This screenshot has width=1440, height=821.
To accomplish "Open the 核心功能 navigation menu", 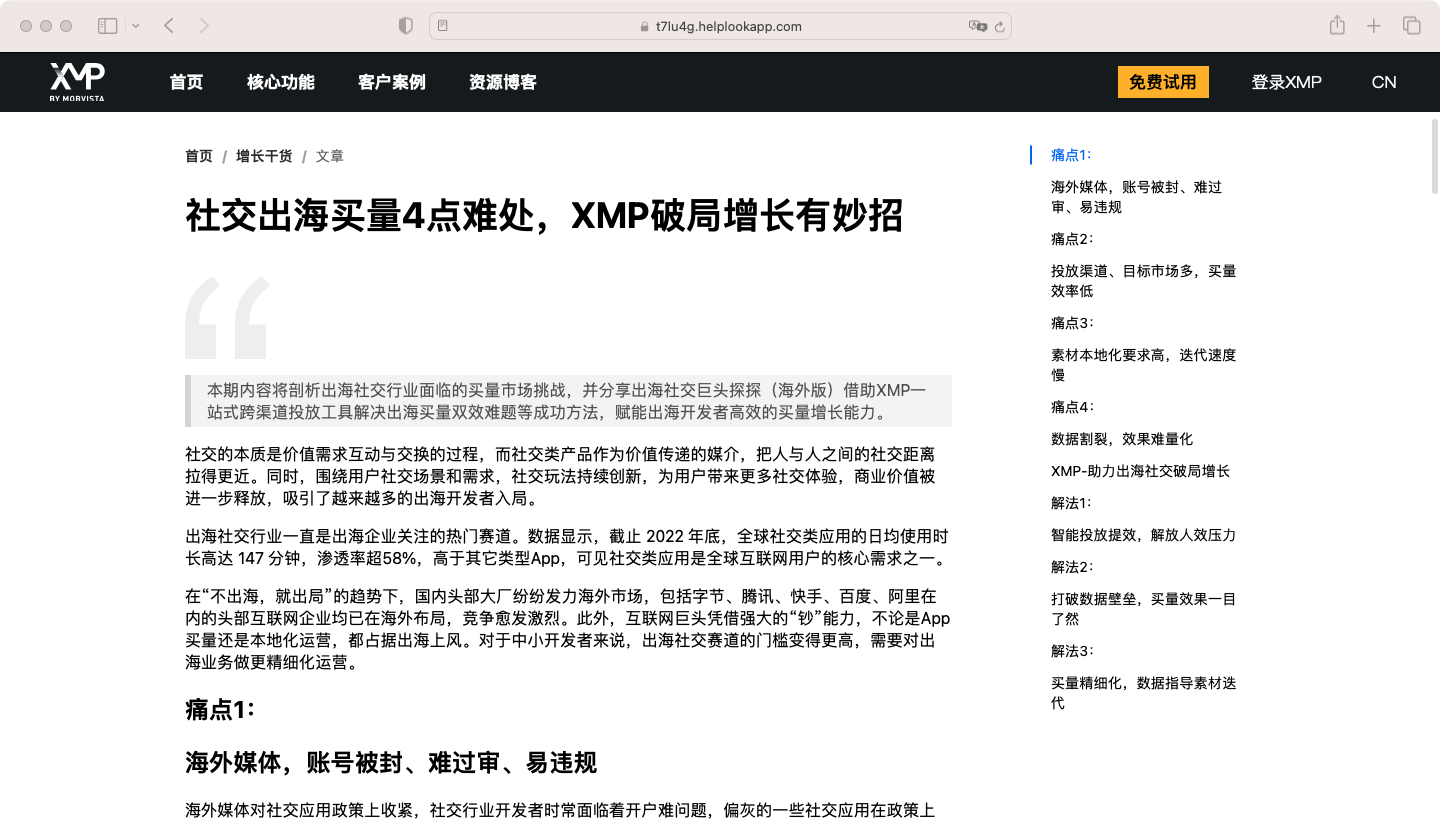I will [x=280, y=82].
